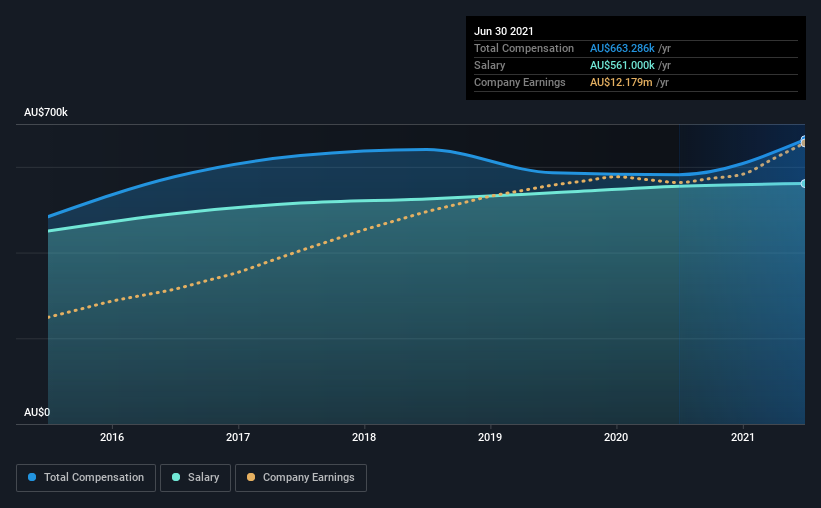Click the blue Total Compensation legend dot
The image size is (821, 508).
click(32, 477)
